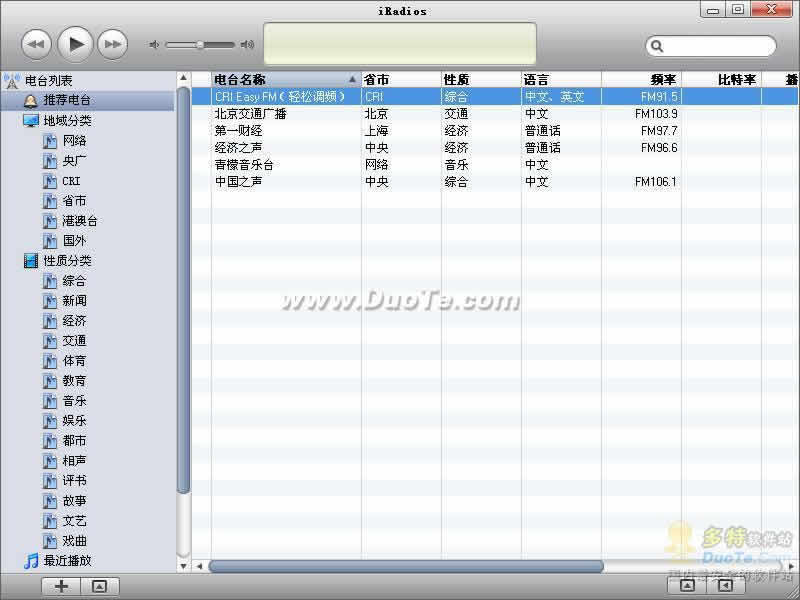Screen dimensions: 800x600
Task: Click the 娱乐 sidebar icon
Action: click(x=49, y=421)
